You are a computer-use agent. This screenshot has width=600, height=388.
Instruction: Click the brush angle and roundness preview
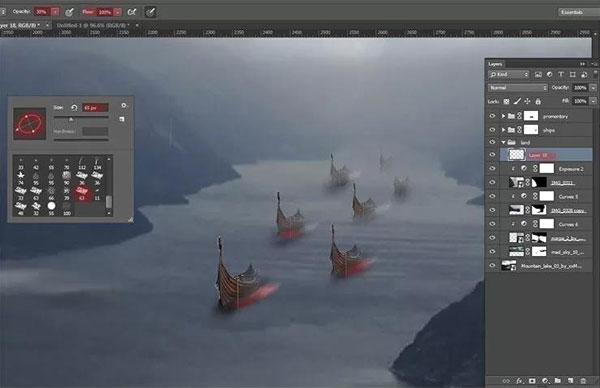click(29, 124)
